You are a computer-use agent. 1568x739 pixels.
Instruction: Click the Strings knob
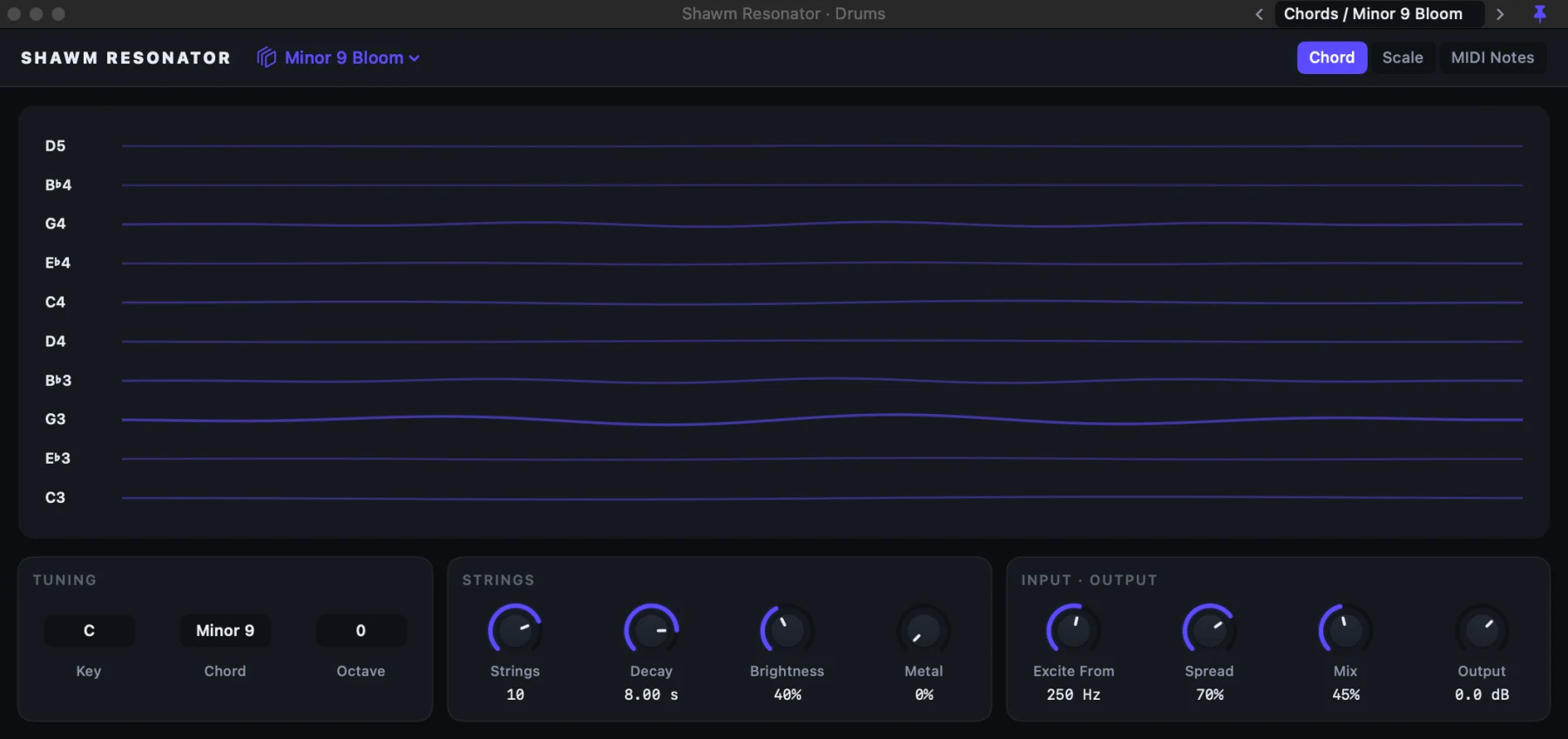(x=515, y=629)
